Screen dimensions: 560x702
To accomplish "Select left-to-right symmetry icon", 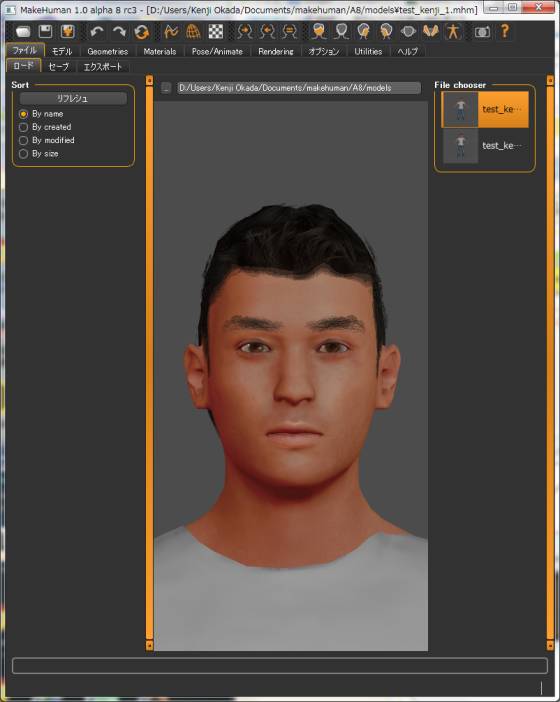I will click(267, 31).
